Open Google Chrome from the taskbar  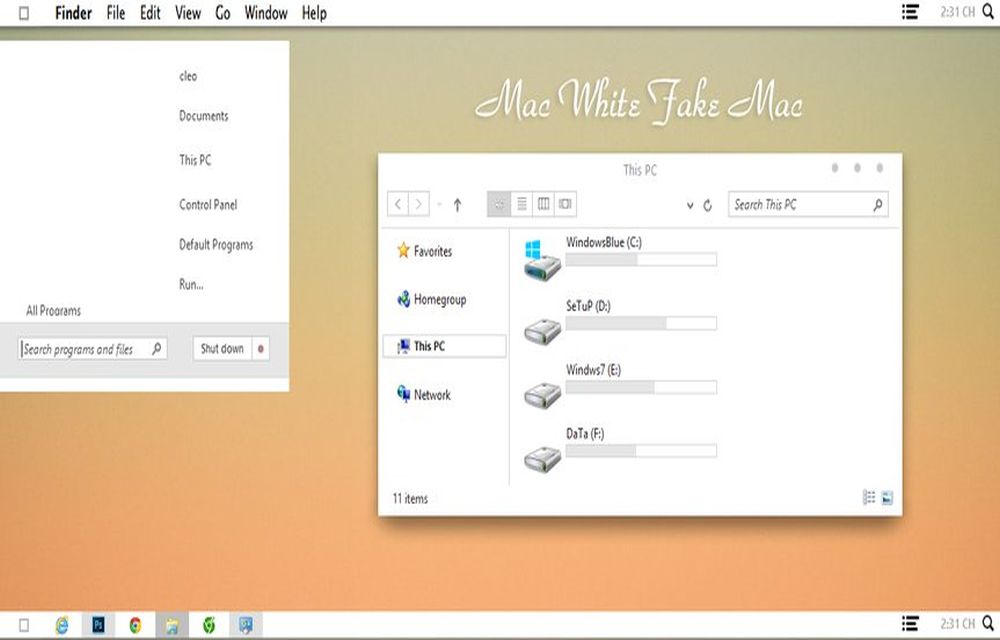(x=135, y=625)
